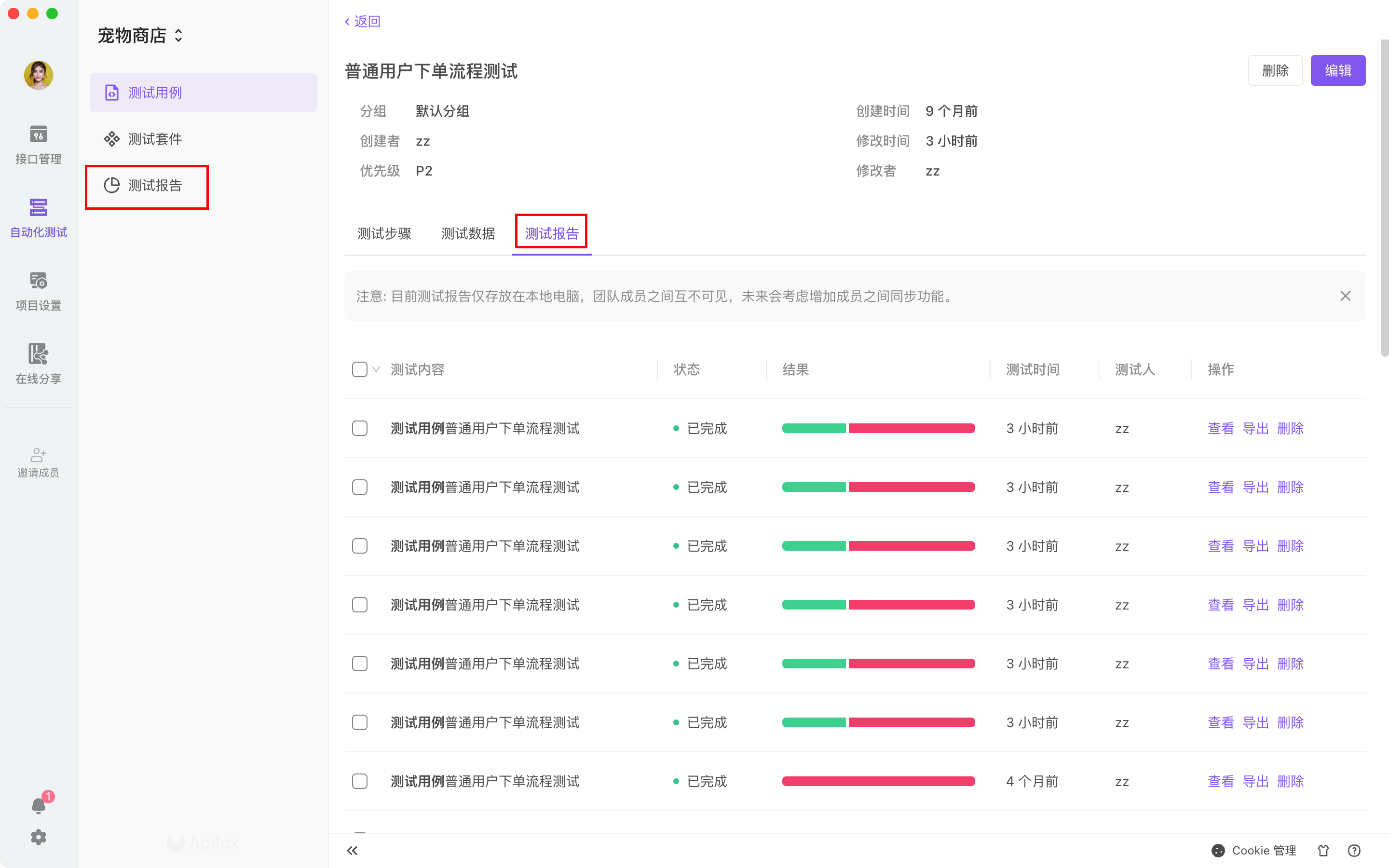The image size is (1389, 868).
Task: Switch to the 测试数据 tab
Action: pyautogui.click(x=468, y=234)
